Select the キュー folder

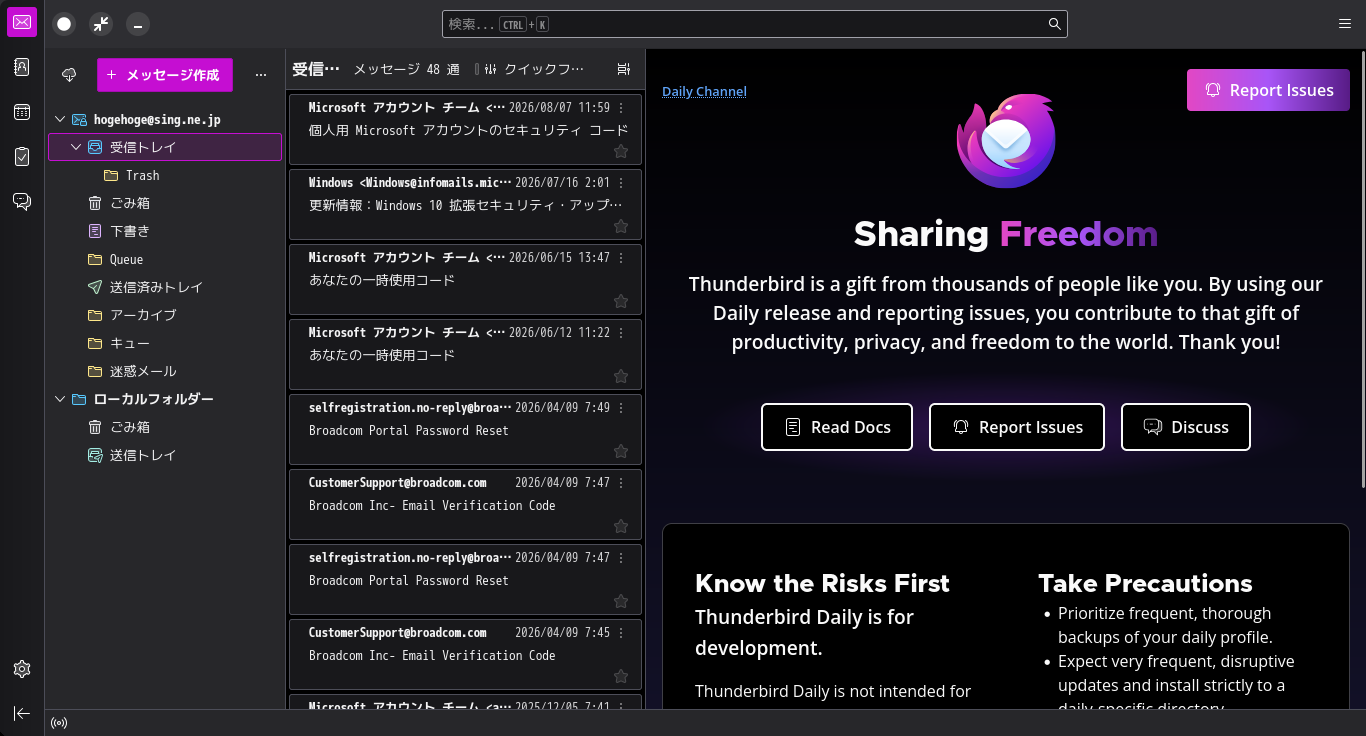(x=165, y=343)
